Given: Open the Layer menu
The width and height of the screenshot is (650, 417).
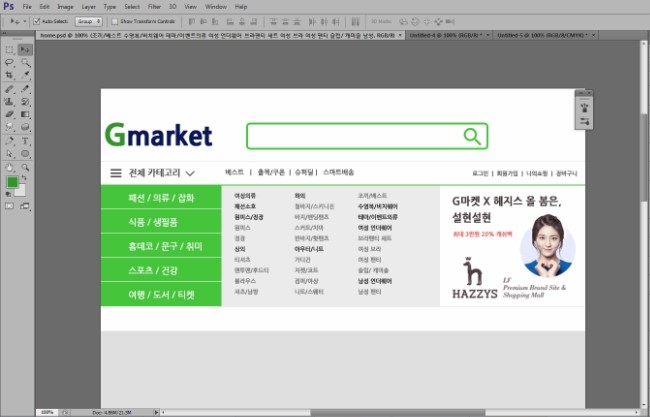Looking at the screenshot, I should (x=88, y=7).
